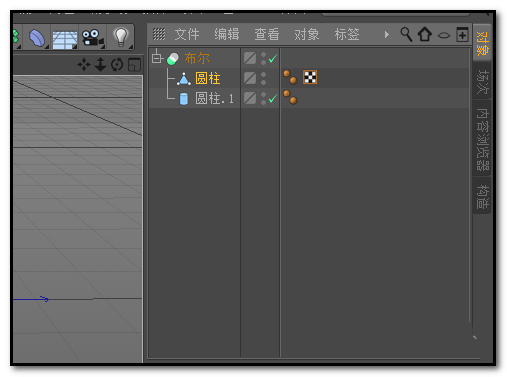Disable 布尔 with its green checkmark

[273, 59]
